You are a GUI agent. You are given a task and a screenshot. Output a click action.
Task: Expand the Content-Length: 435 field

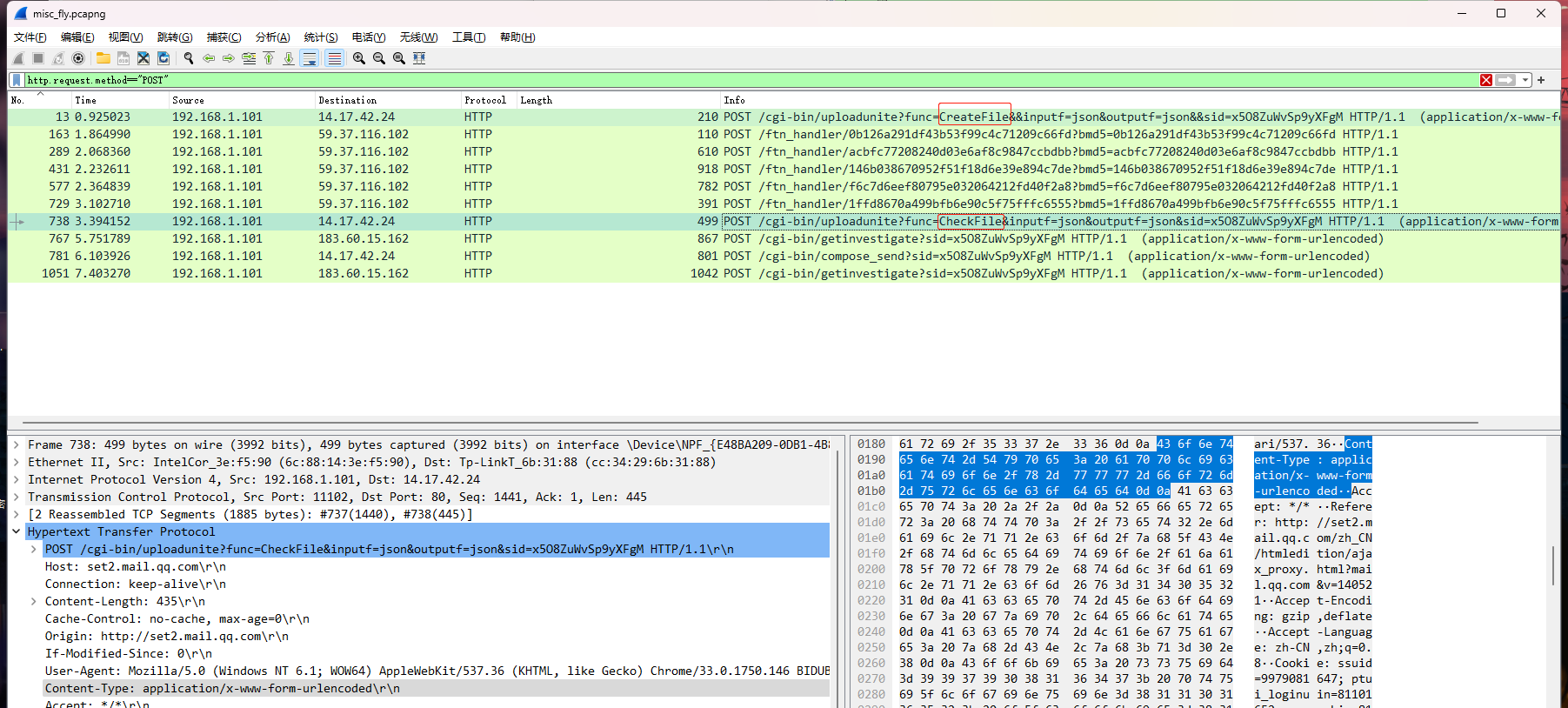(34, 601)
